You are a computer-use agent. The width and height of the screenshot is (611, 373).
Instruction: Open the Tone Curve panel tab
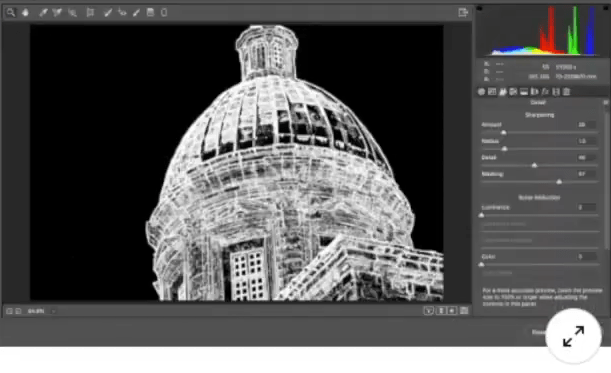click(x=492, y=92)
